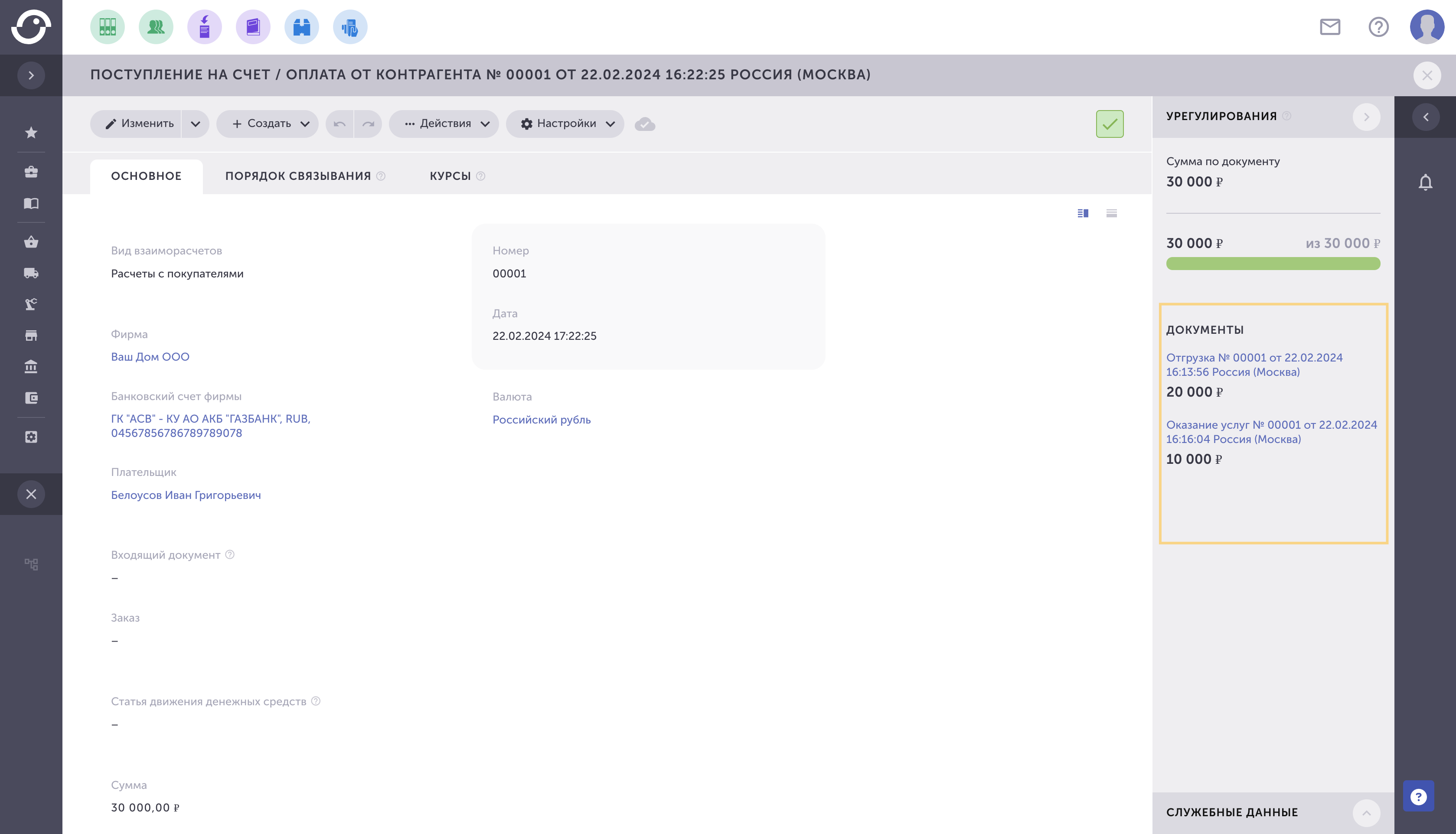
Task: Open Отгрузка № 00001 document link
Action: click(1254, 365)
